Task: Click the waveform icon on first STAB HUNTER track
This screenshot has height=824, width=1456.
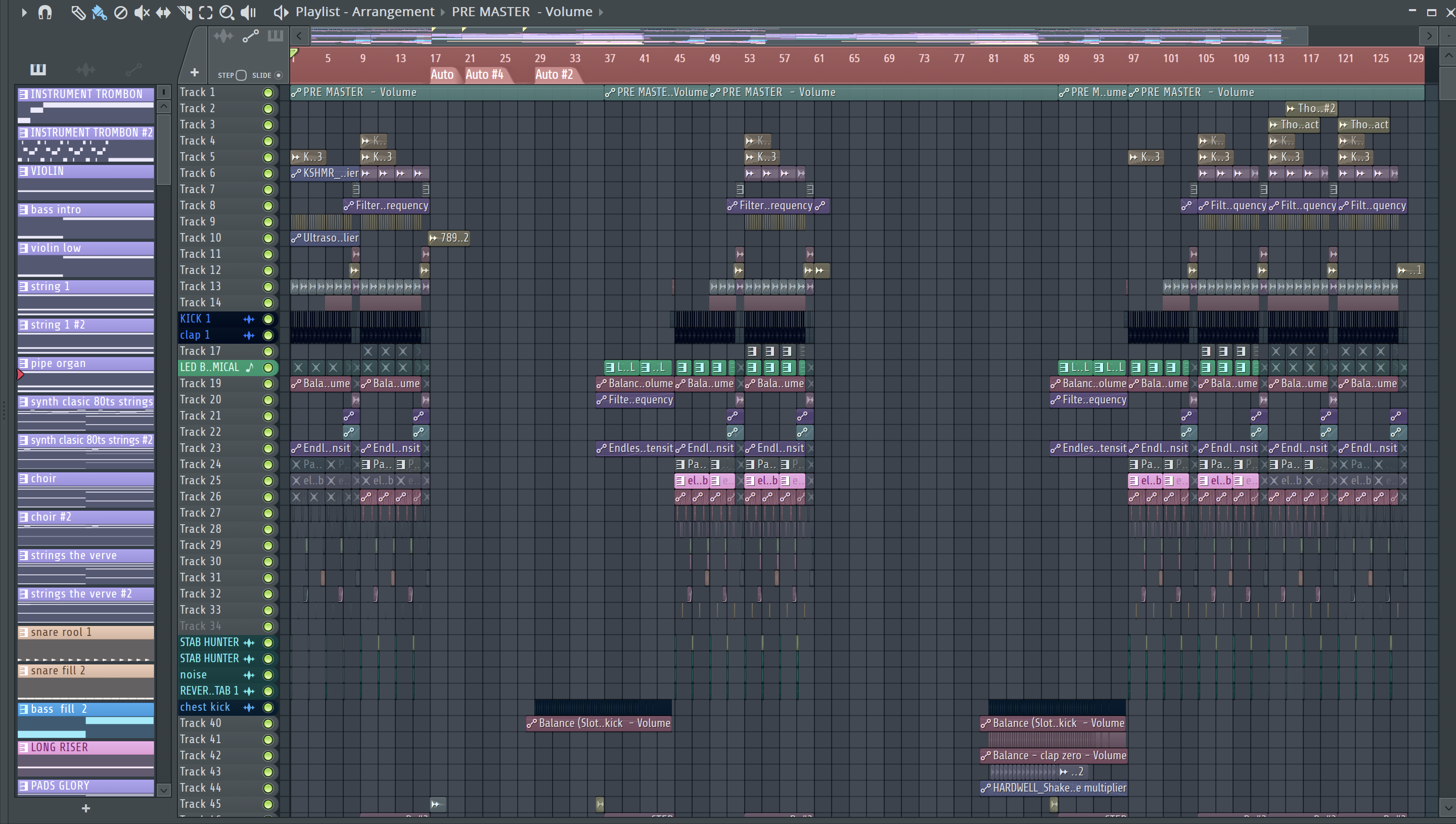Action: pyautogui.click(x=249, y=643)
